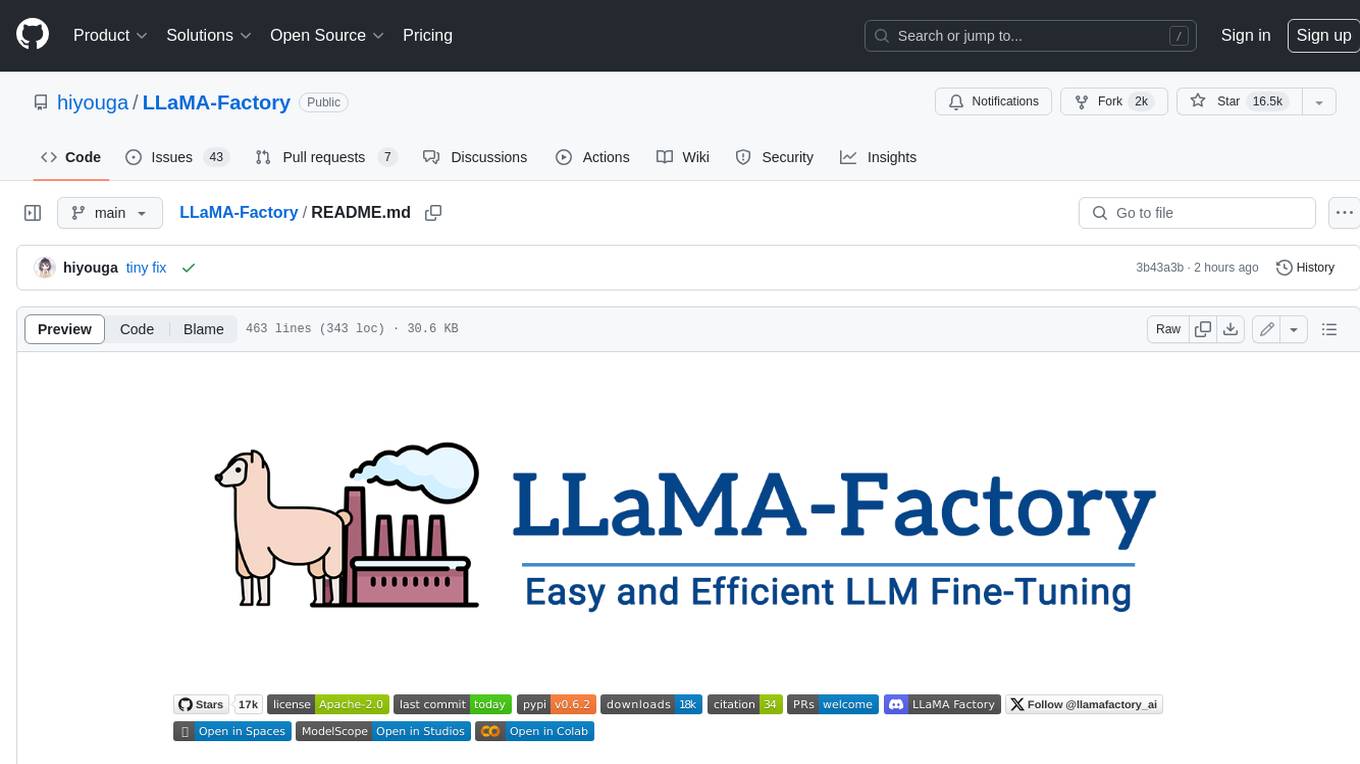1360x764 pixels.
Task: Open commit 3b43a3b
Action: click(x=1159, y=268)
